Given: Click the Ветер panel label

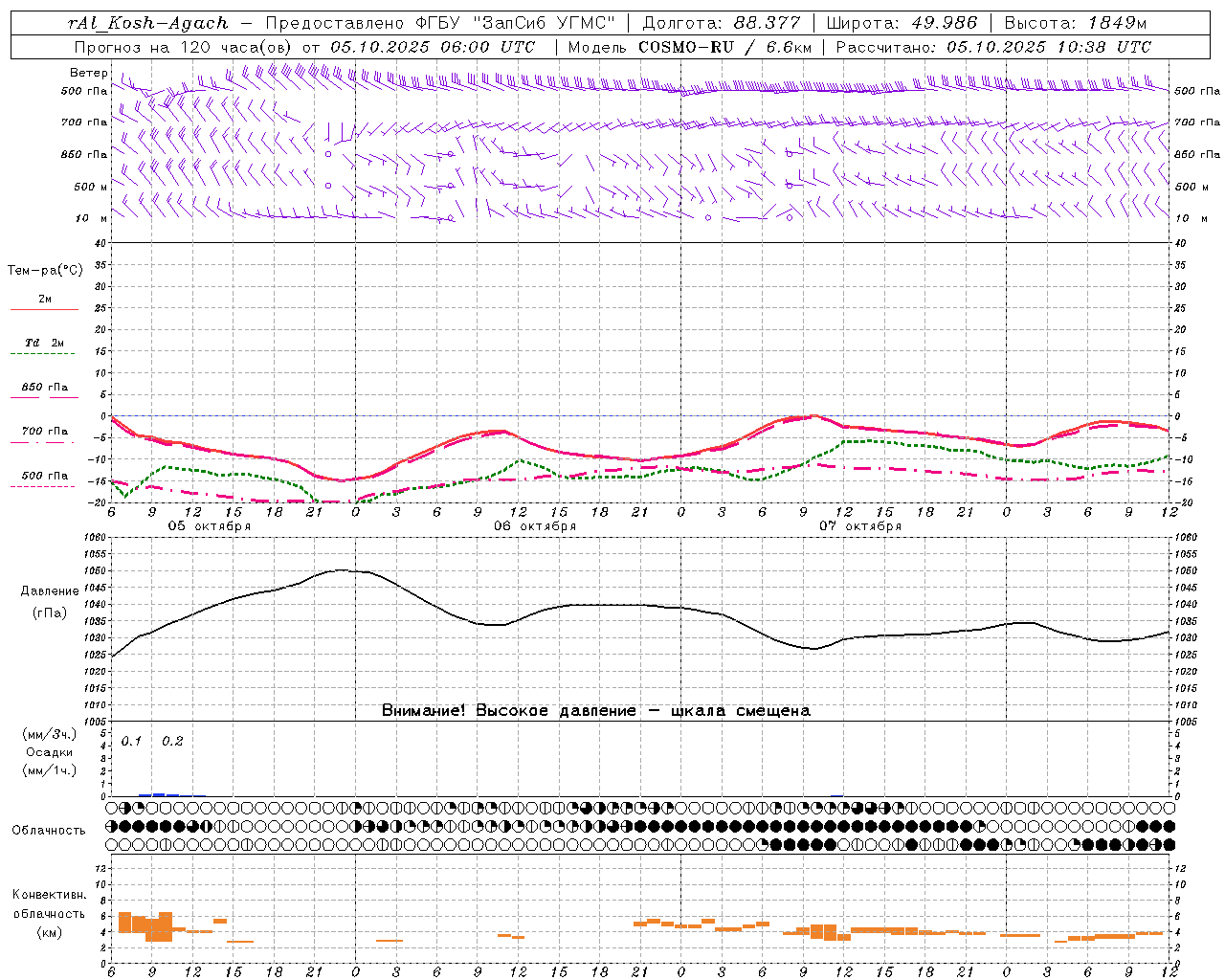Looking at the screenshot, I should coord(88,73).
